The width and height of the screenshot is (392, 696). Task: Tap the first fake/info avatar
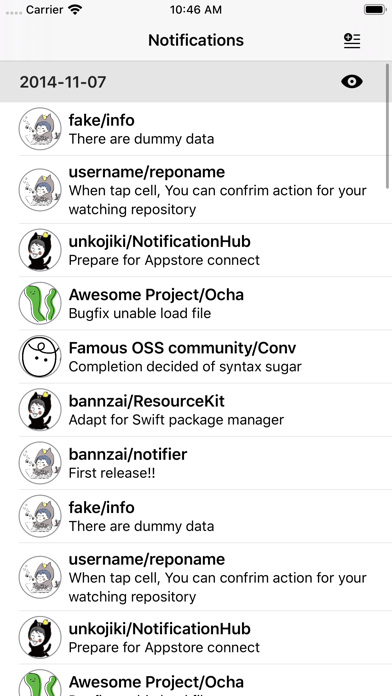pyautogui.click(x=40, y=129)
